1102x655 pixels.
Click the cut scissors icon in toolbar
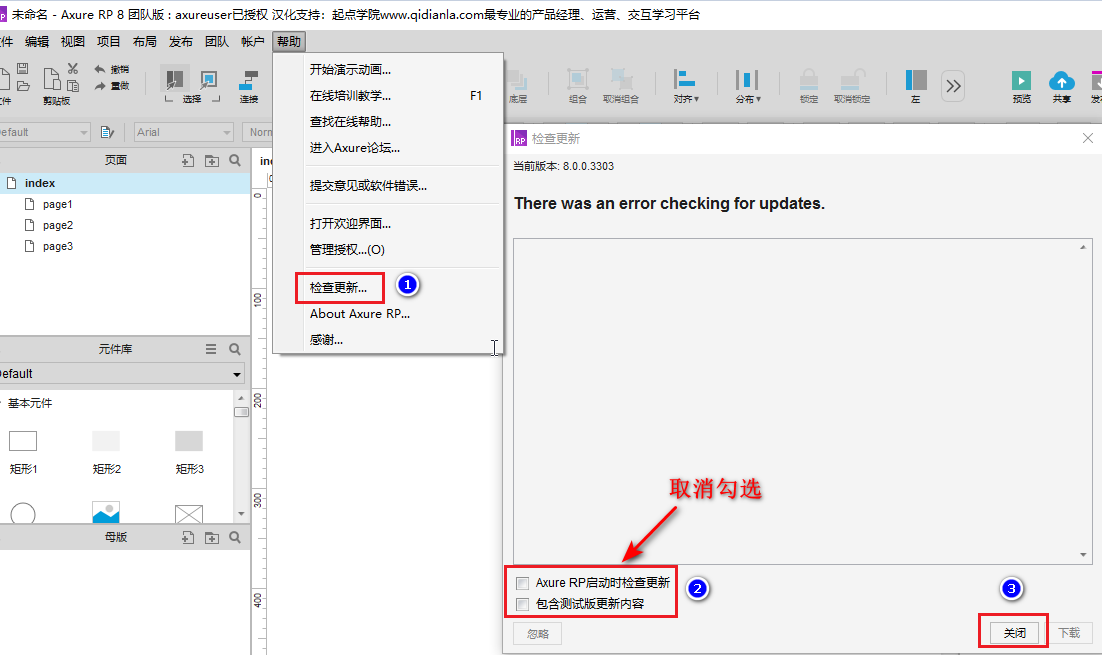pos(73,69)
